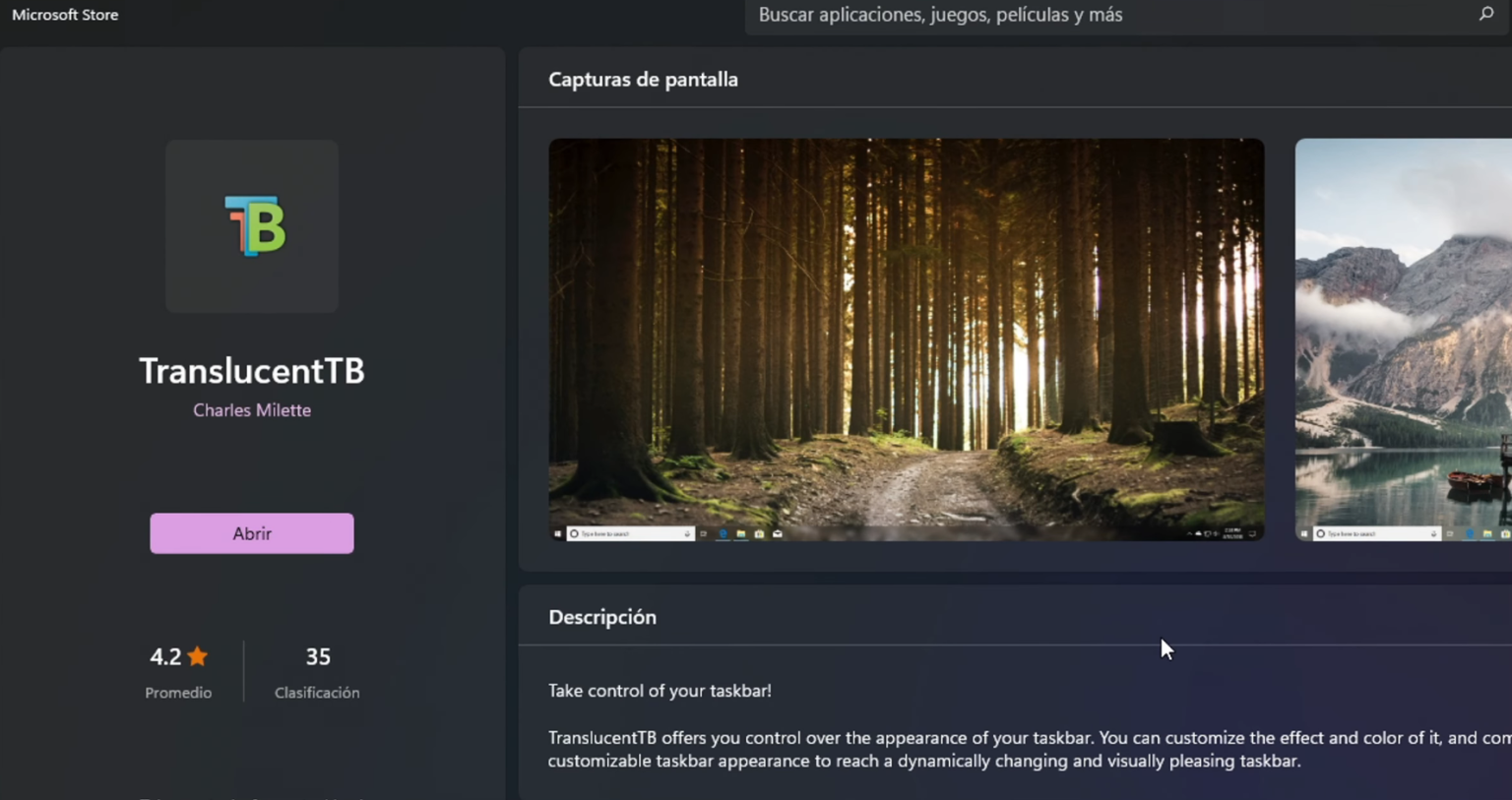1512x800 pixels.
Task: Click the TranslucentTB app name heading
Action: 252,371
